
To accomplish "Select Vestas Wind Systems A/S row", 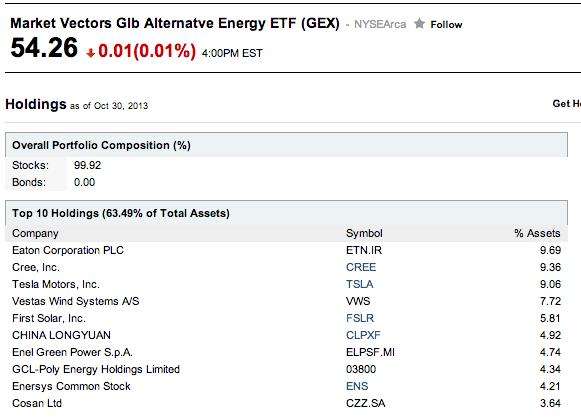I will point(286,301).
